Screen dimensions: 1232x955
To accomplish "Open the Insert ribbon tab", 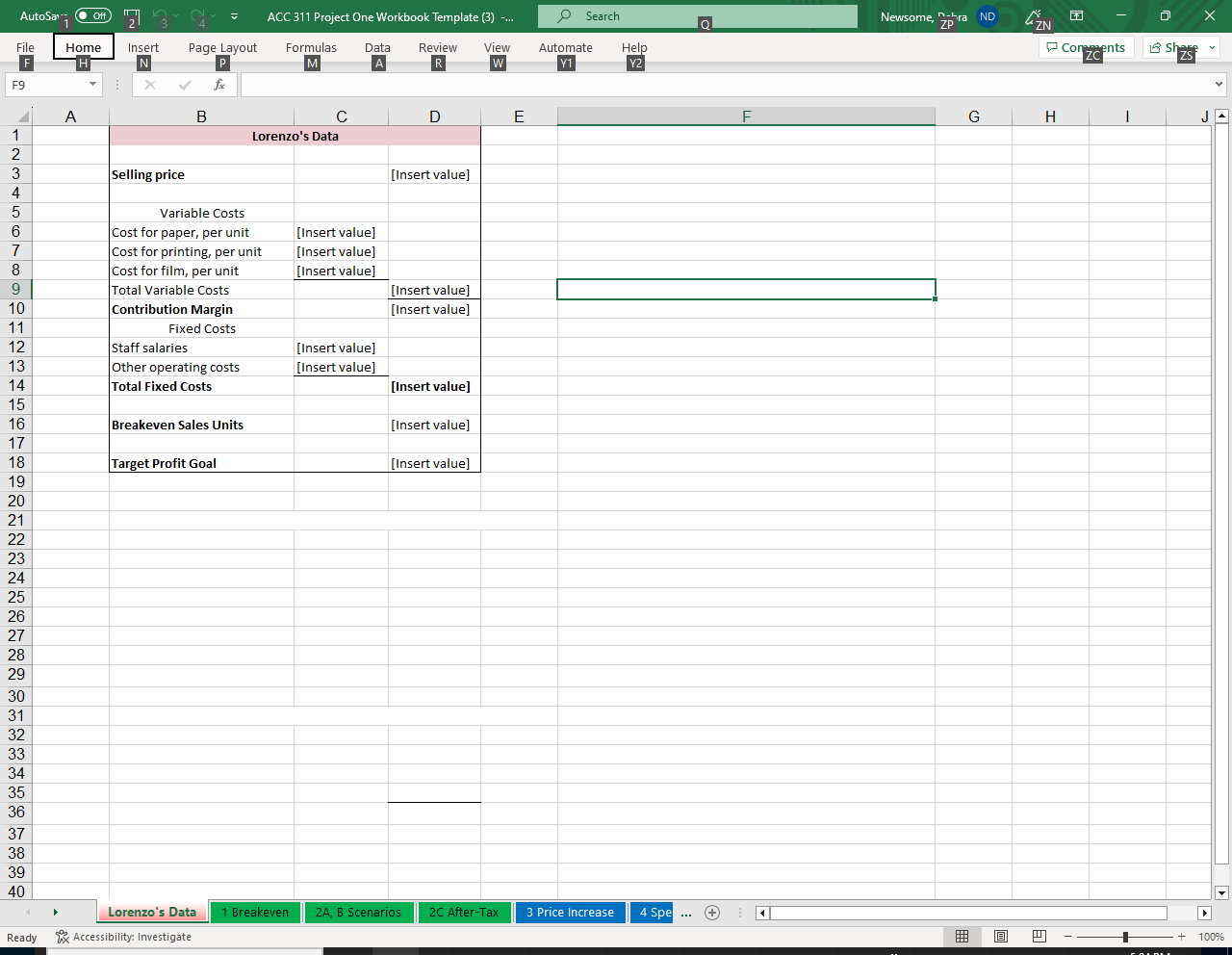I will pos(143,47).
